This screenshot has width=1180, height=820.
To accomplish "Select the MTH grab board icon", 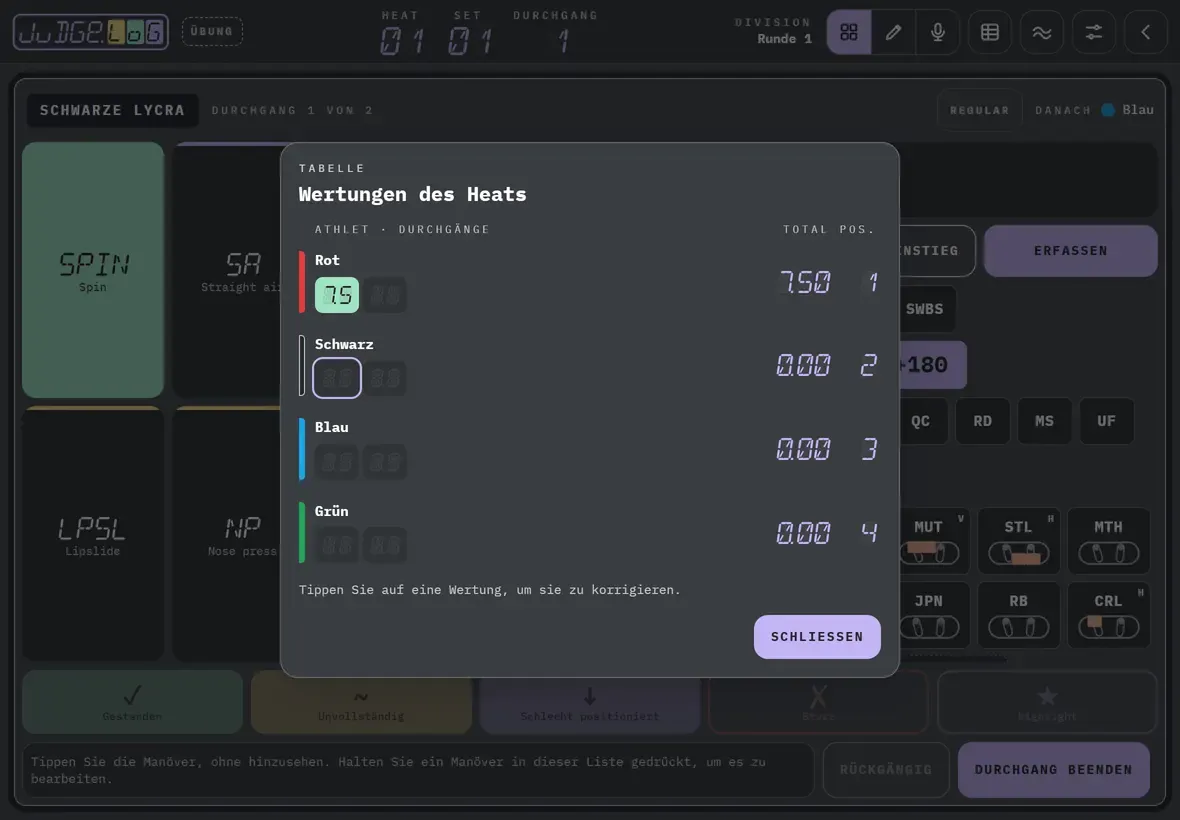I will click(1109, 541).
